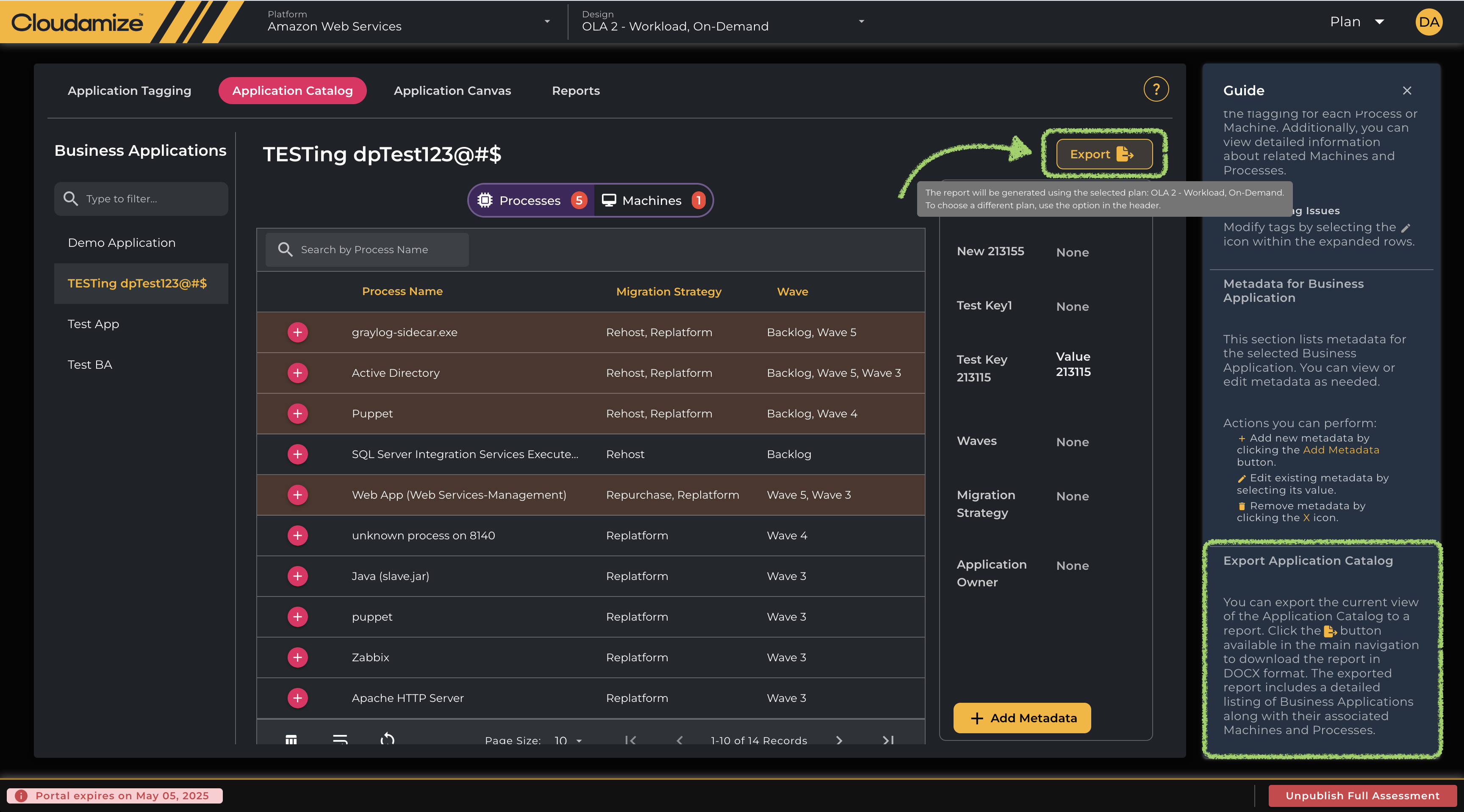The width and height of the screenshot is (1464, 812).
Task: Go to next page of records
Action: 840,740
